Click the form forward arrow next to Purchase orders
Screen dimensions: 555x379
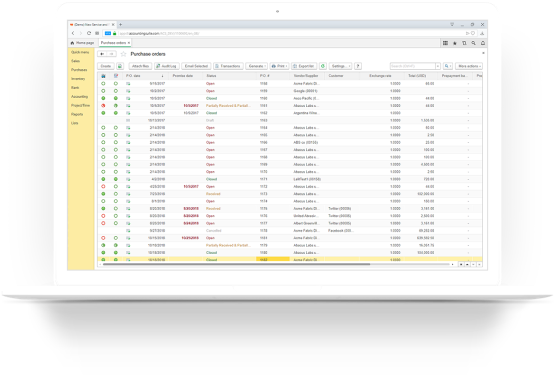tap(111, 54)
